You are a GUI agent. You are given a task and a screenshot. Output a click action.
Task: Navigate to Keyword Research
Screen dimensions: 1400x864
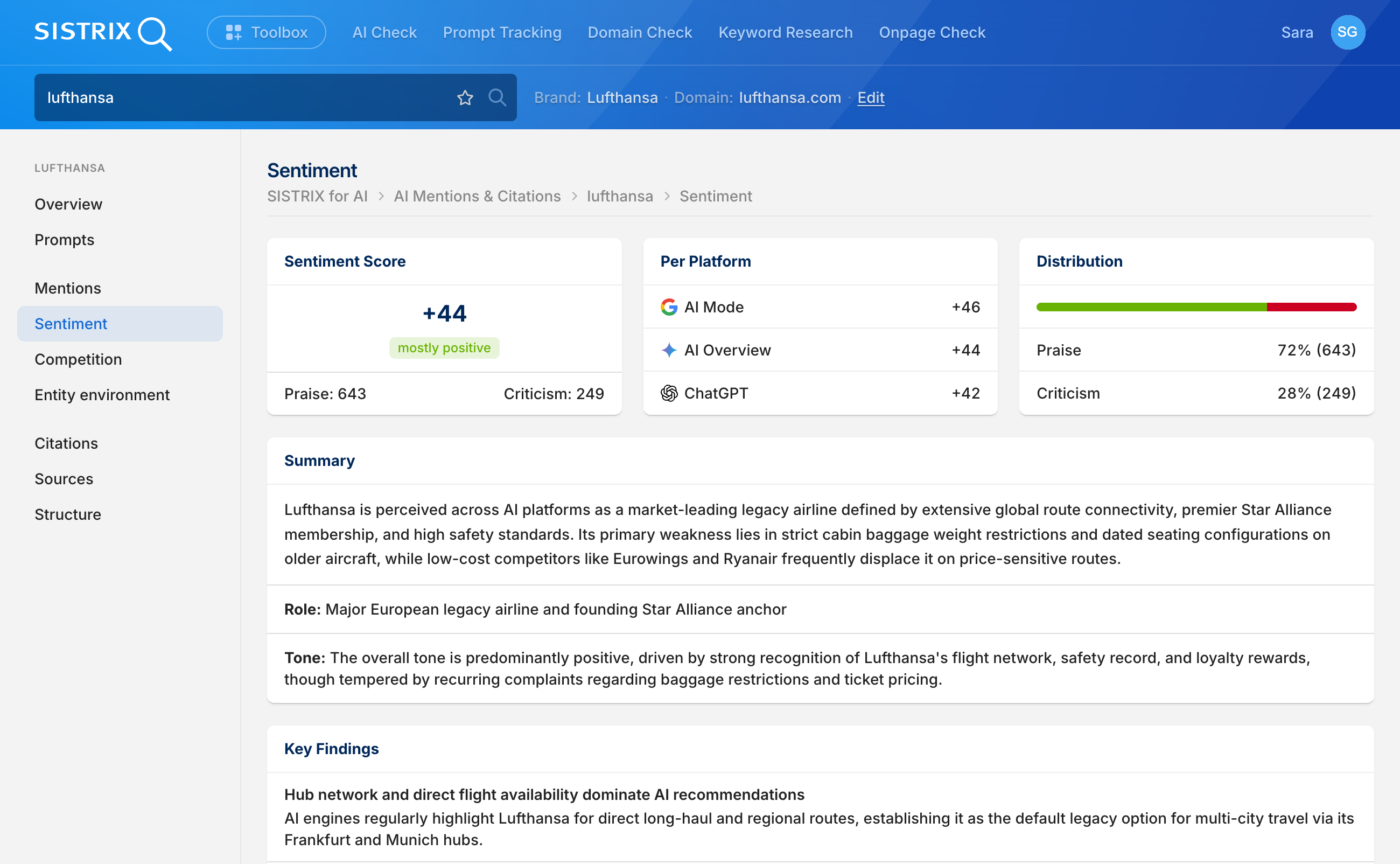pyautogui.click(x=786, y=32)
